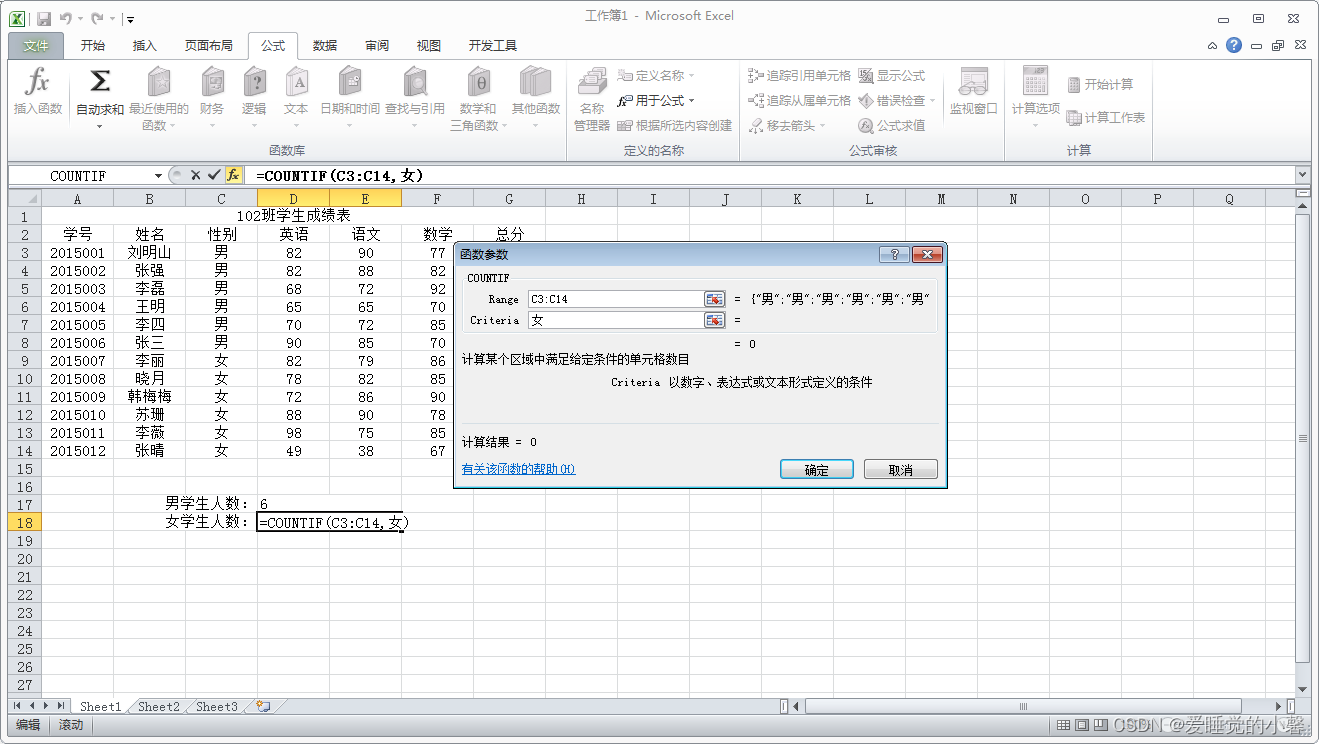Click the insert new worksheet tab icon
The width and height of the screenshot is (1319, 744).
[x=263, y=706]
